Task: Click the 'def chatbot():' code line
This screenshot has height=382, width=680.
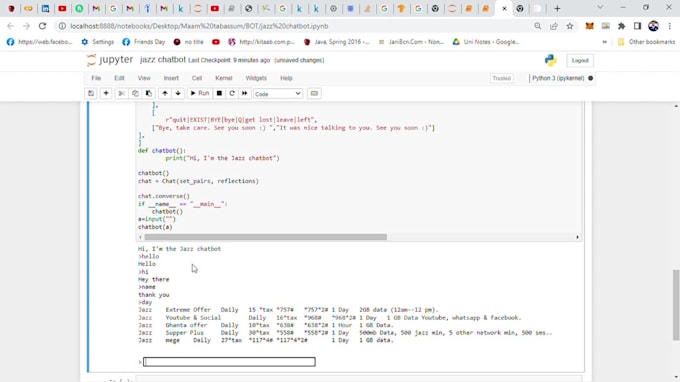Action: pyautogui.click(x=162, y=150)
